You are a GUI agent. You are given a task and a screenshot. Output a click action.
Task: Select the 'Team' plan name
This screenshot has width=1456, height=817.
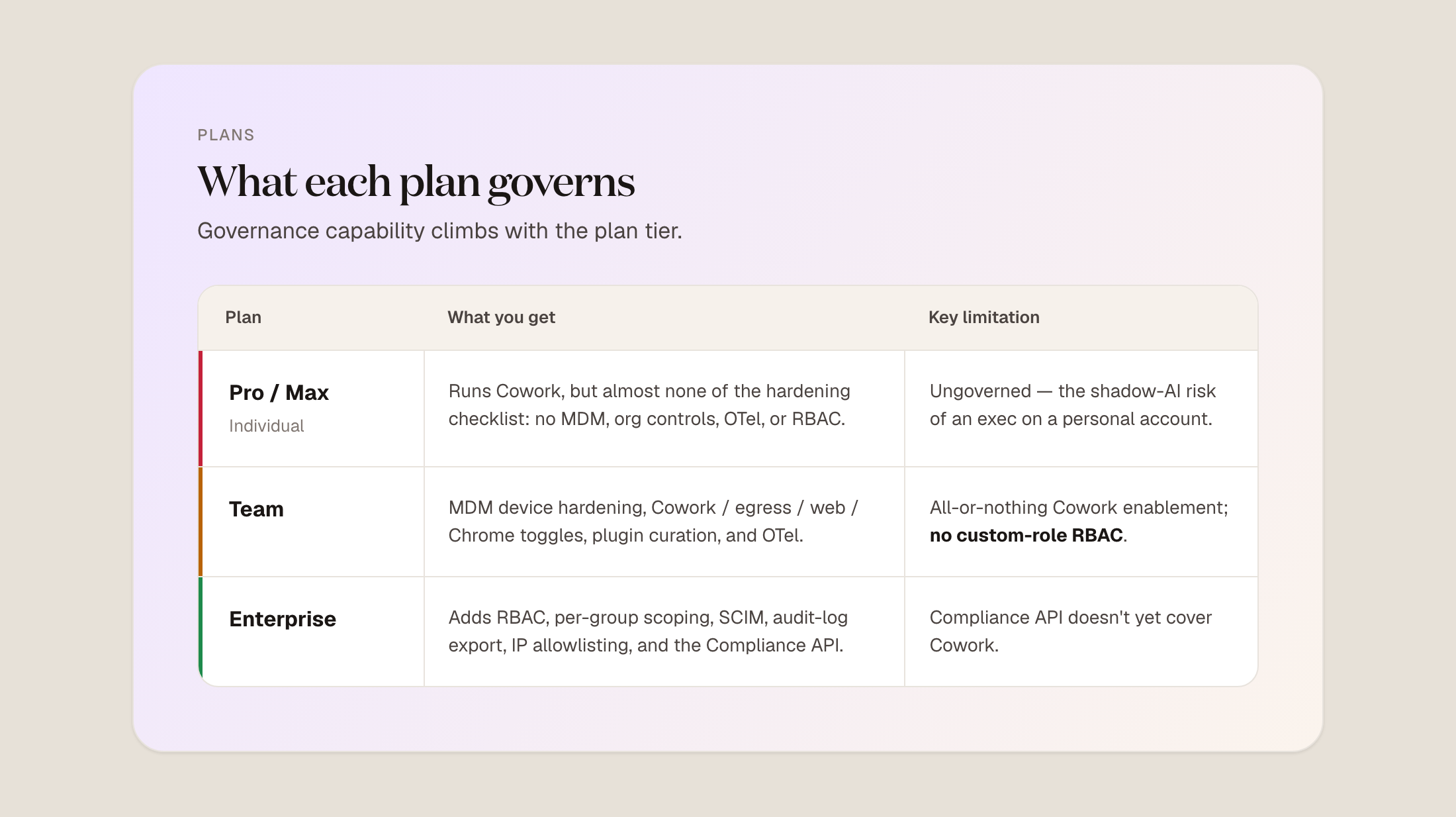(x=256, y=509)
